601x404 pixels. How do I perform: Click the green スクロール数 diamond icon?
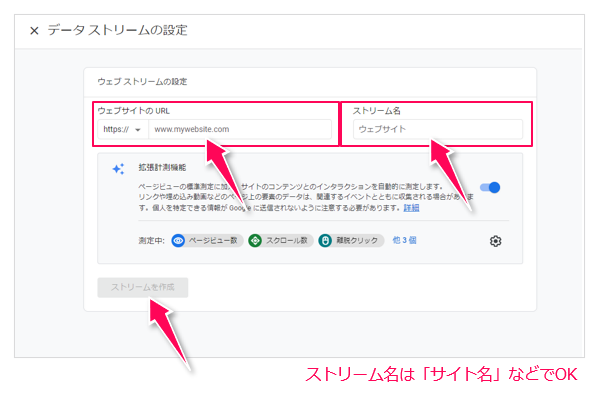tap(255, 241)
